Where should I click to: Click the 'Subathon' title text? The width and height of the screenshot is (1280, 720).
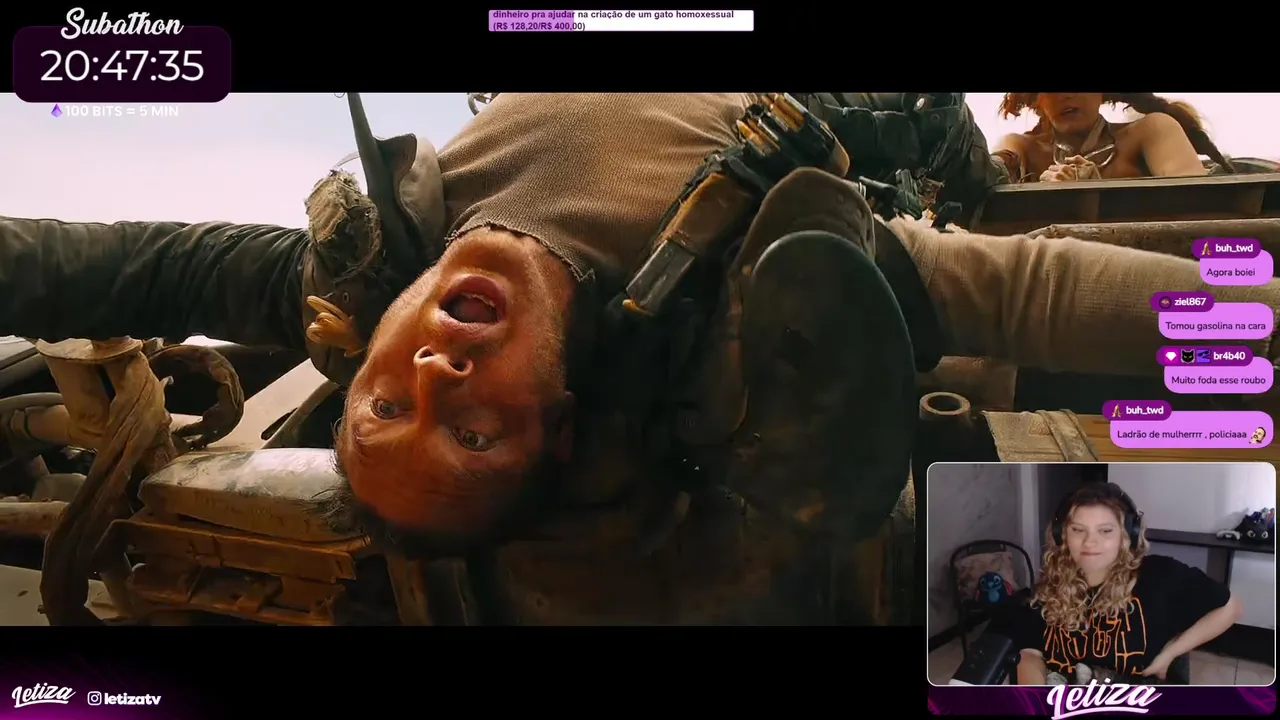pos(122,23)
